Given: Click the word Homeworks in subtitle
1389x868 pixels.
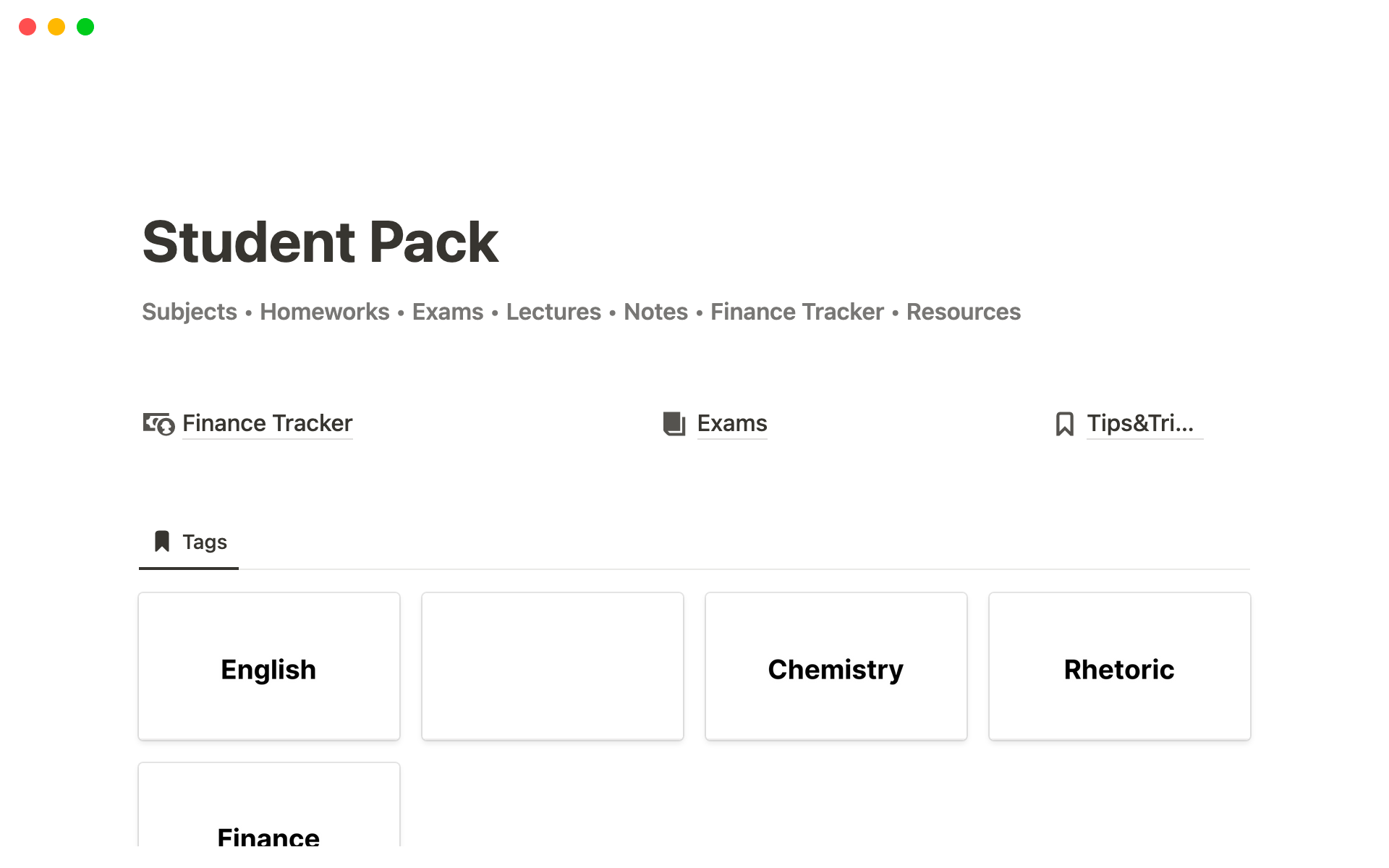Looking at the screenshot, I should (324, 312).
